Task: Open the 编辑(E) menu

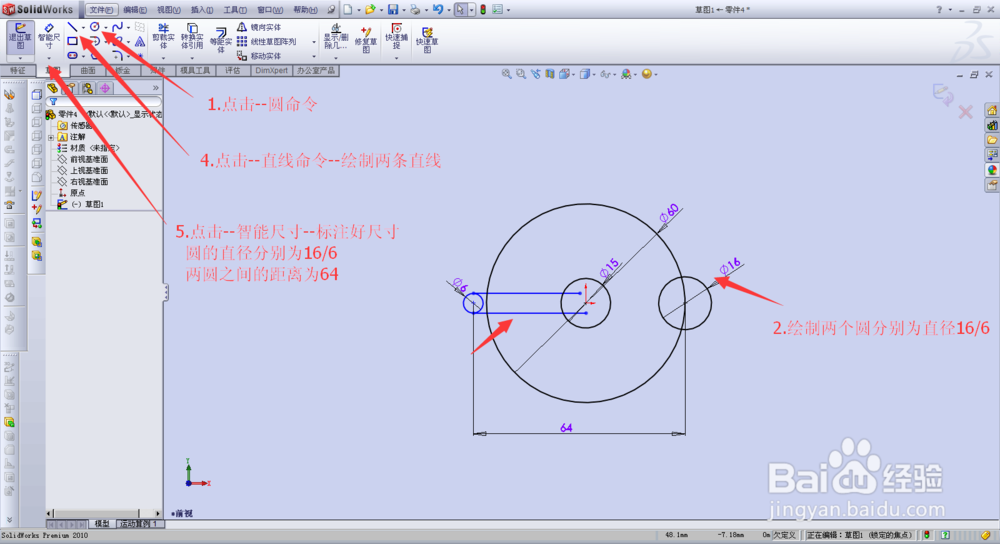Action: tap(135, 10)
